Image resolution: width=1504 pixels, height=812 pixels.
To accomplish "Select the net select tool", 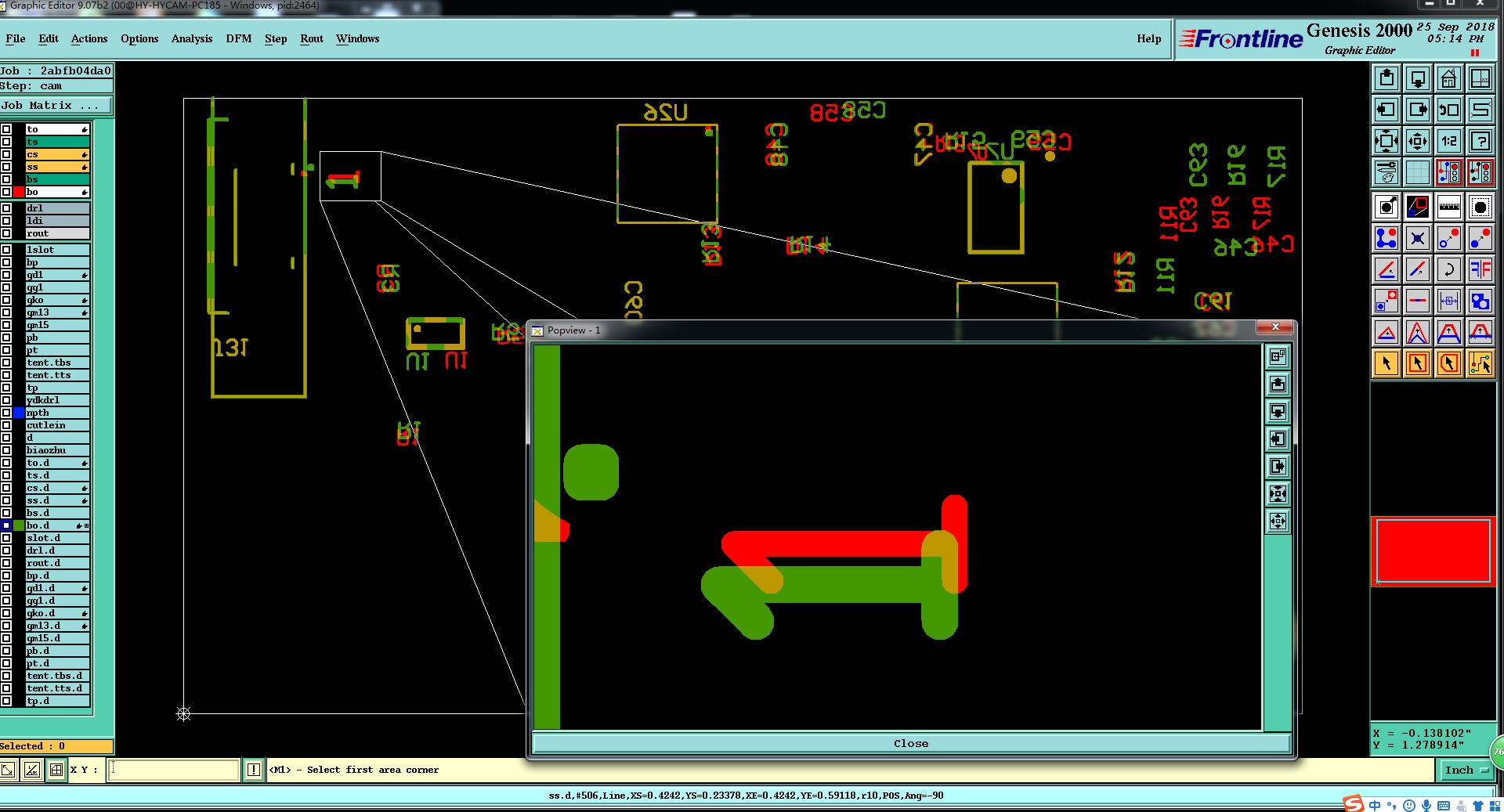I will [x=1480, y=363].
